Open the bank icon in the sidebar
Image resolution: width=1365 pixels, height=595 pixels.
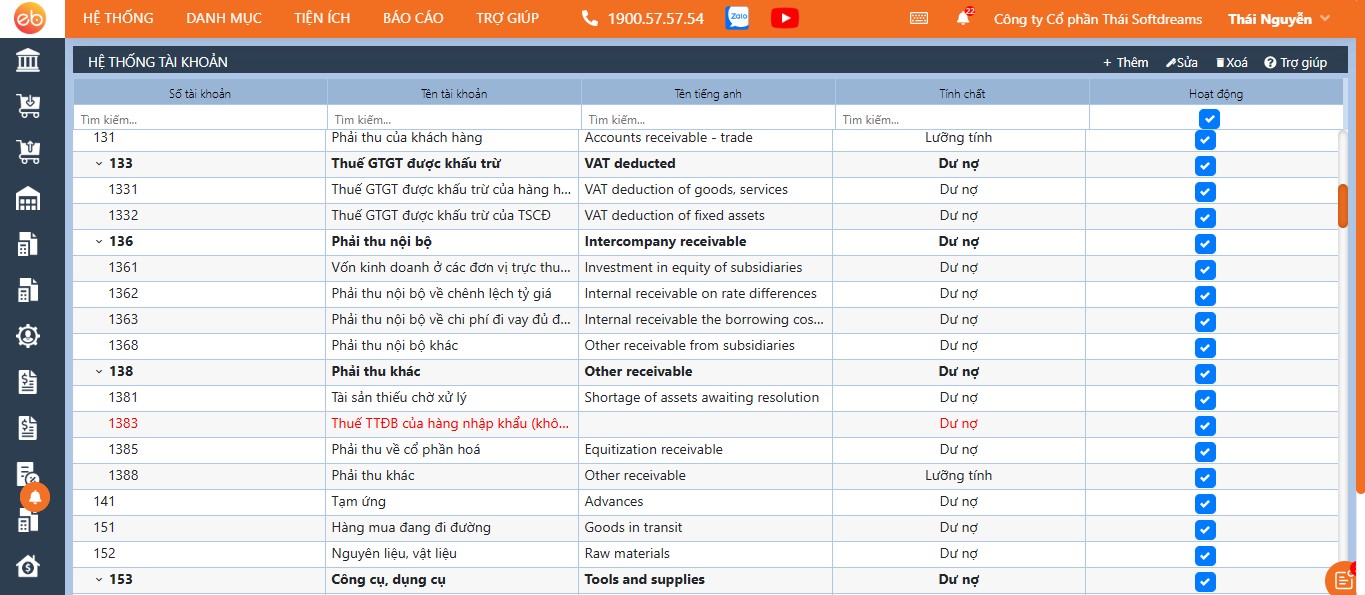tap(28, 62)
